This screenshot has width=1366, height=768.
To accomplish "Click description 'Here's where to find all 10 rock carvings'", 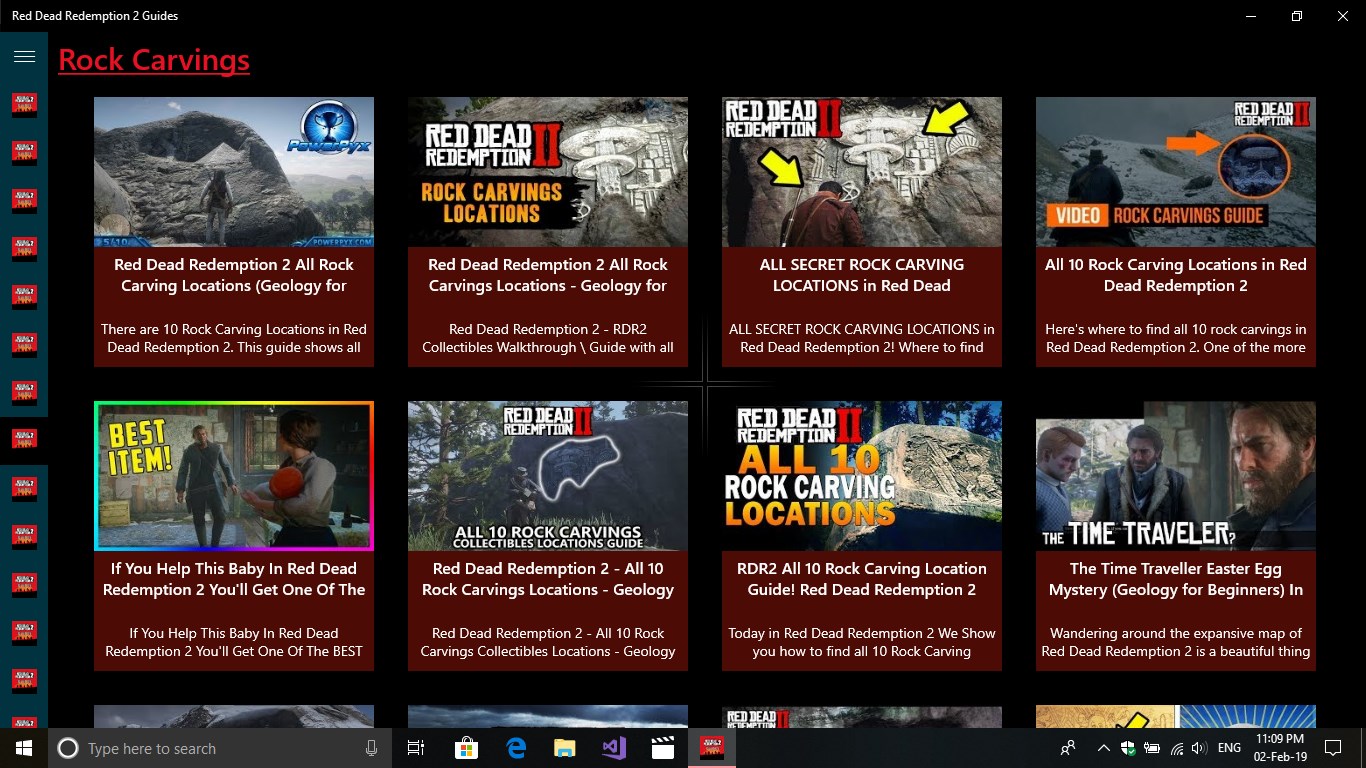I will [x=1176, y=329].
